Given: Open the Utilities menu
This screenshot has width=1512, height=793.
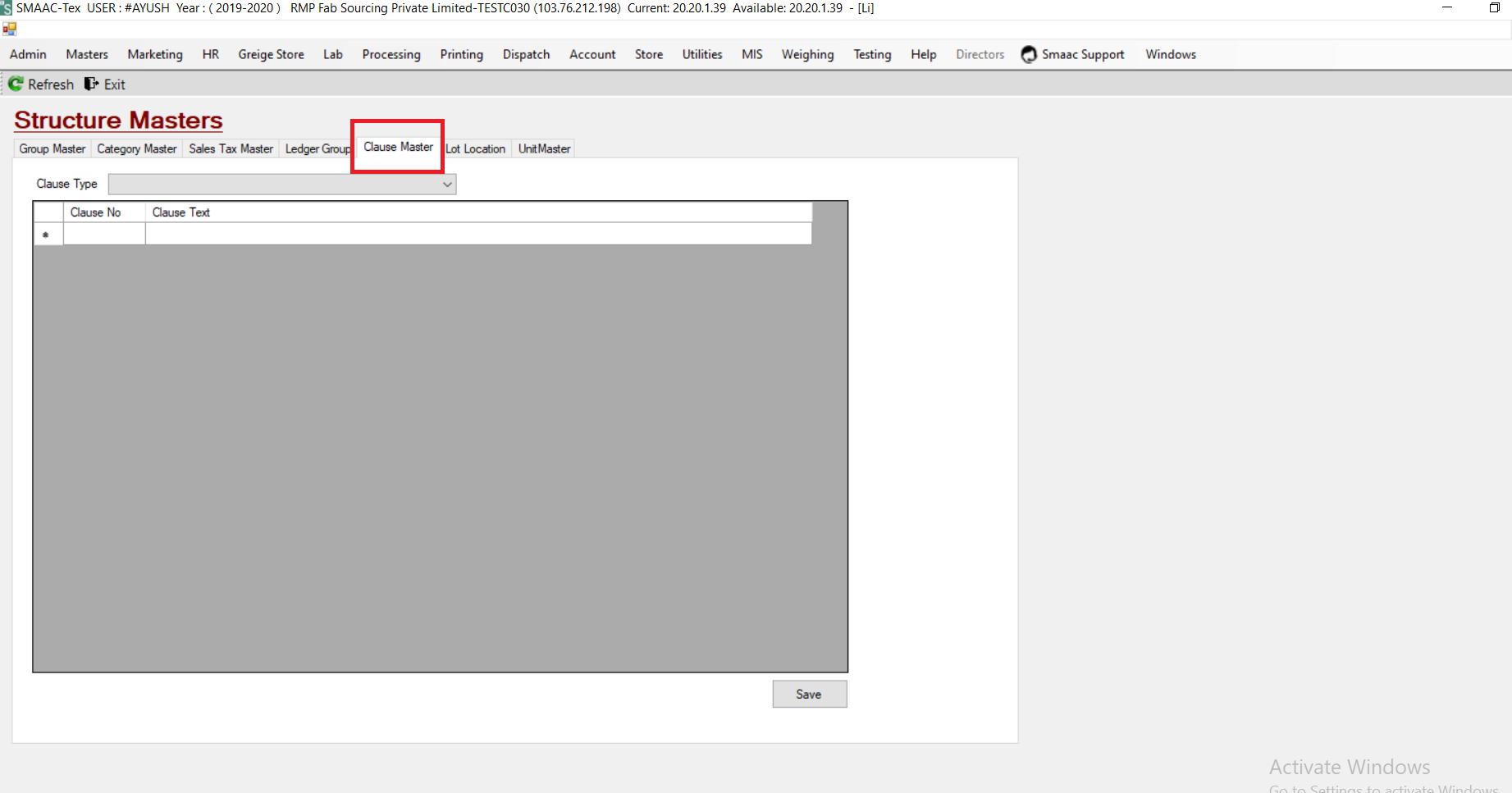Looking at the screenshot, I should point(702,54).
